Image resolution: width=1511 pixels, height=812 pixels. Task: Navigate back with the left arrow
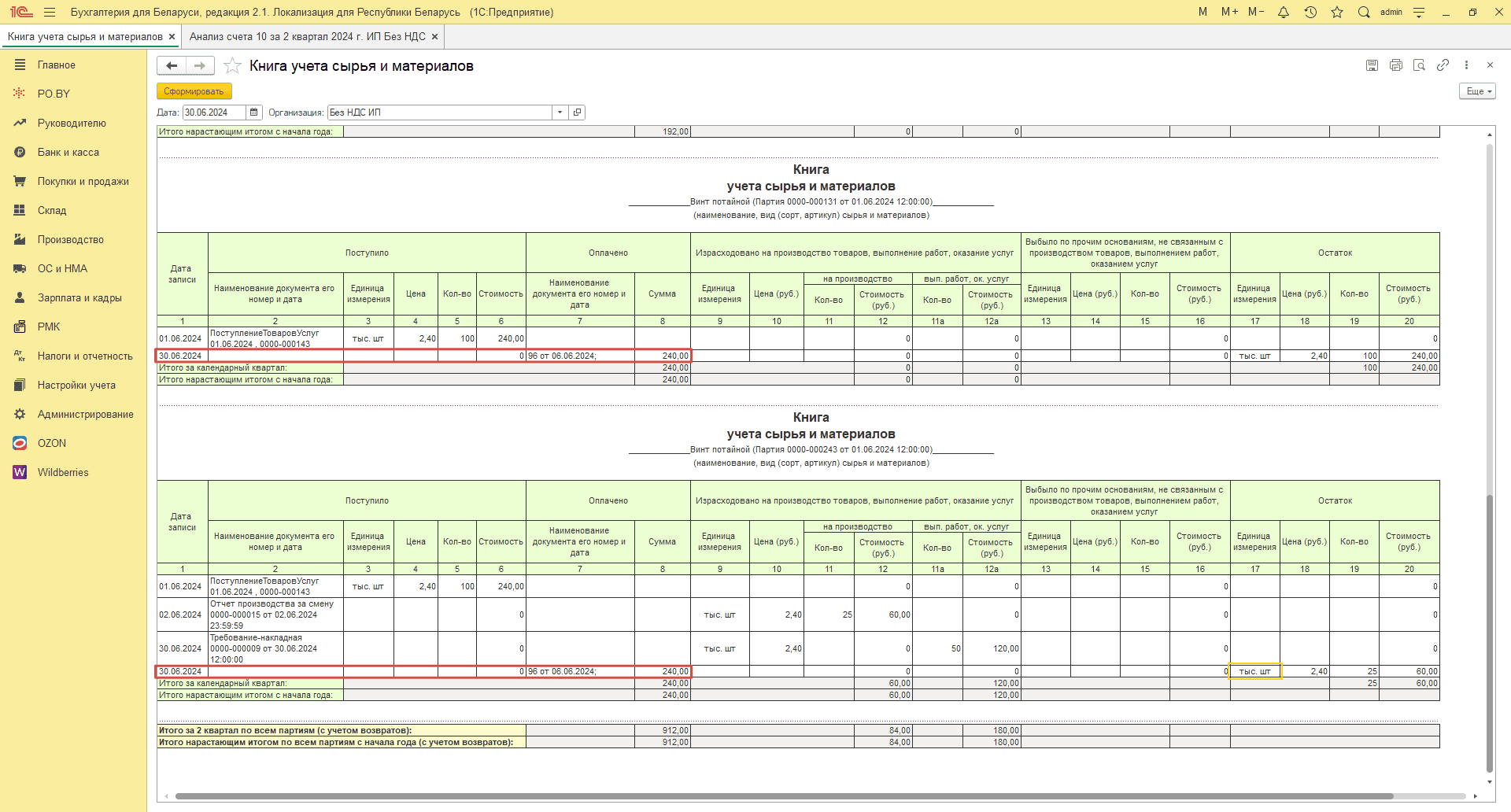pos(172,66)
